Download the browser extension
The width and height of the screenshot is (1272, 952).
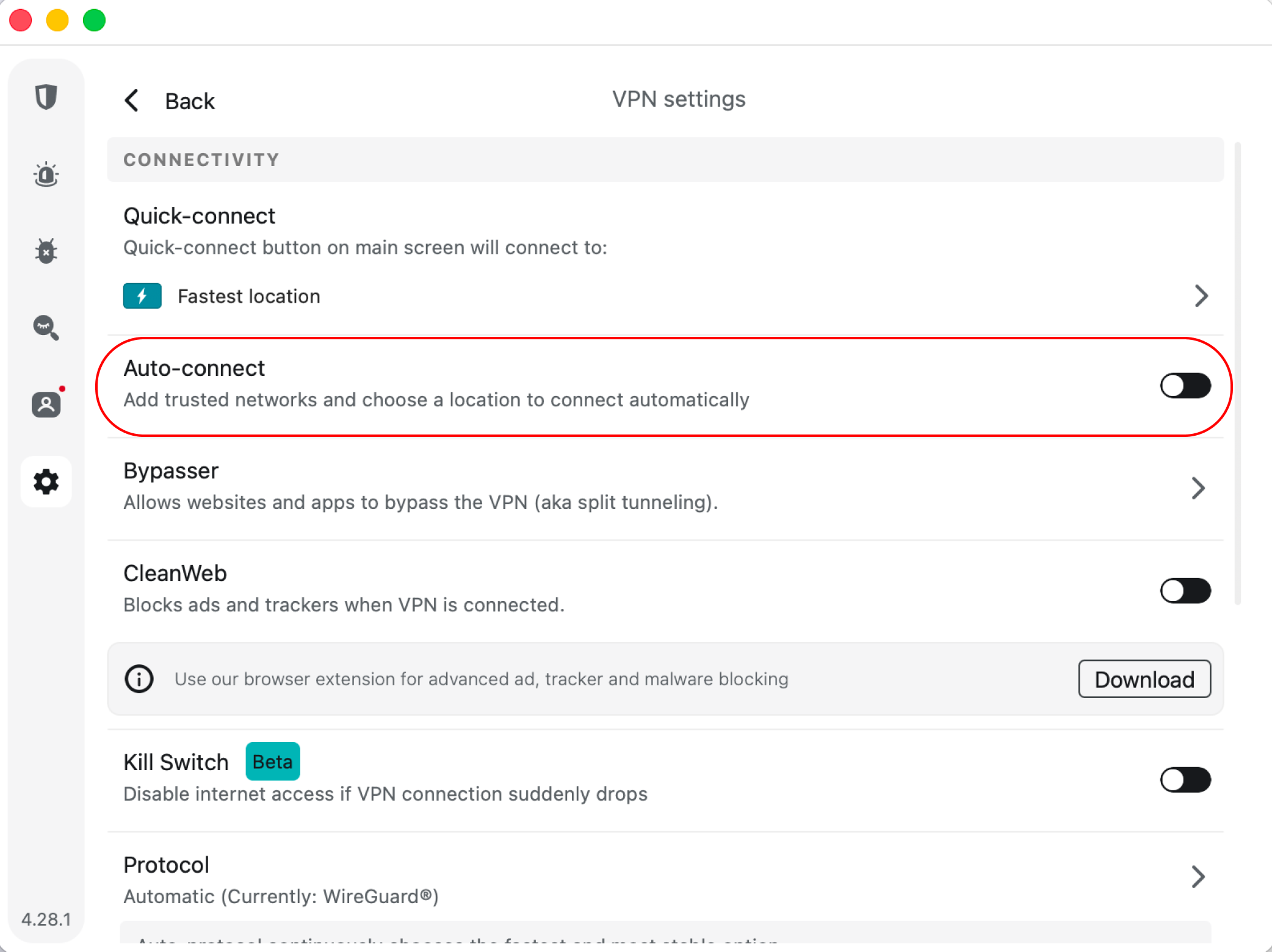point(1144,679)
